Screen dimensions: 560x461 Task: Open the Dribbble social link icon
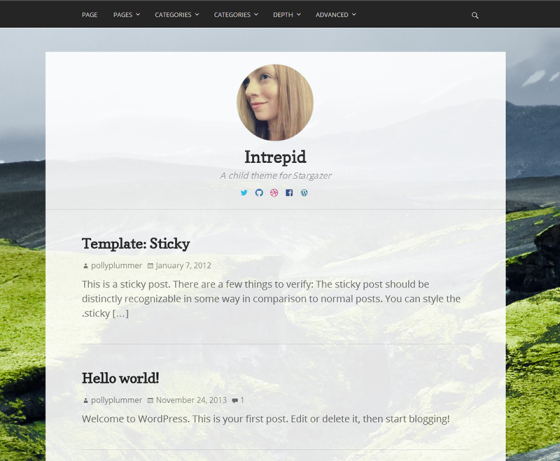(274, 193)
